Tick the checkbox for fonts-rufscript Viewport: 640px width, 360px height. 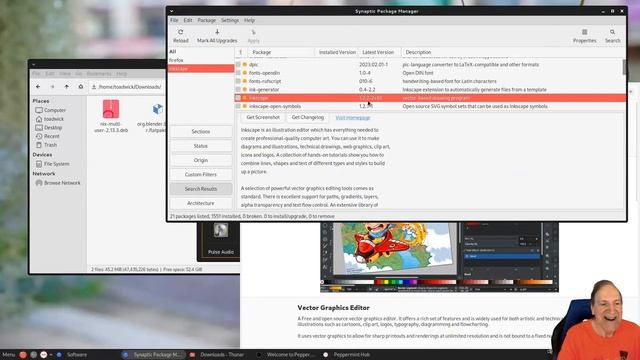click(x=238, y=81)
